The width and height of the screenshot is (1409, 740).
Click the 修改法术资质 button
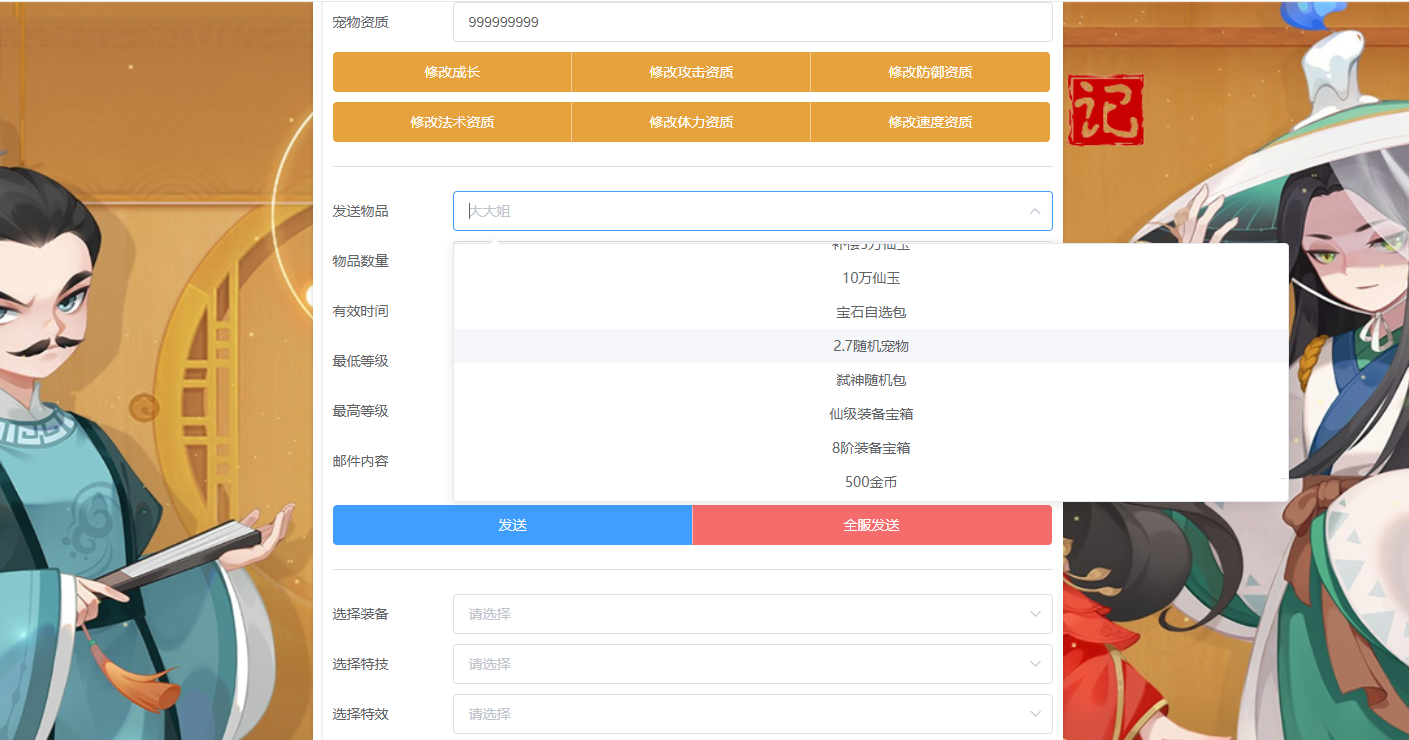[452, 122]
